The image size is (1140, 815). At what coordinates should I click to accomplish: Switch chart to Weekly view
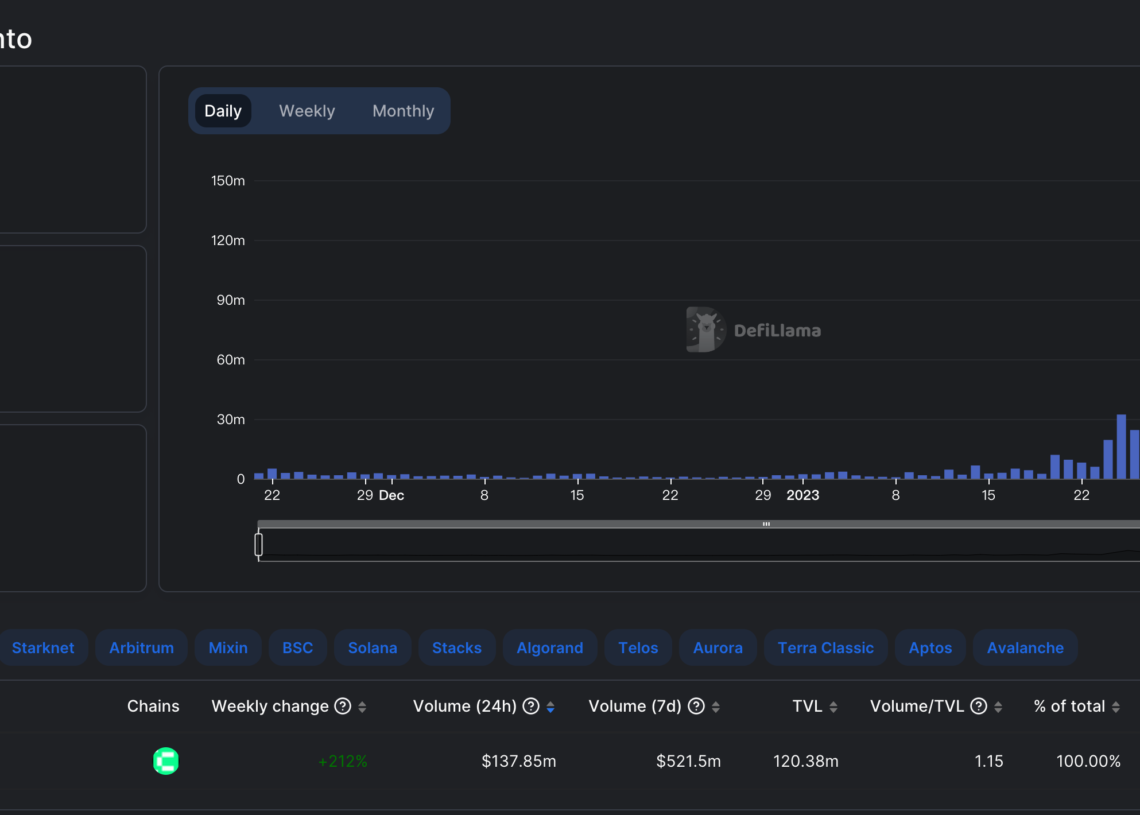tap(306, 111)
